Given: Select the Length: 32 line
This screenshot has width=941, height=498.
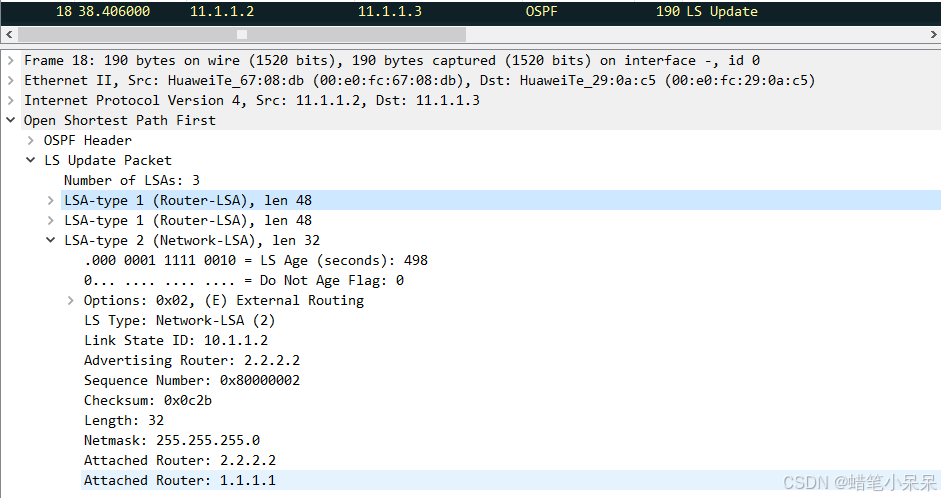Looking at the screenshot, I should pyautogui.click(x=124, y=421).
